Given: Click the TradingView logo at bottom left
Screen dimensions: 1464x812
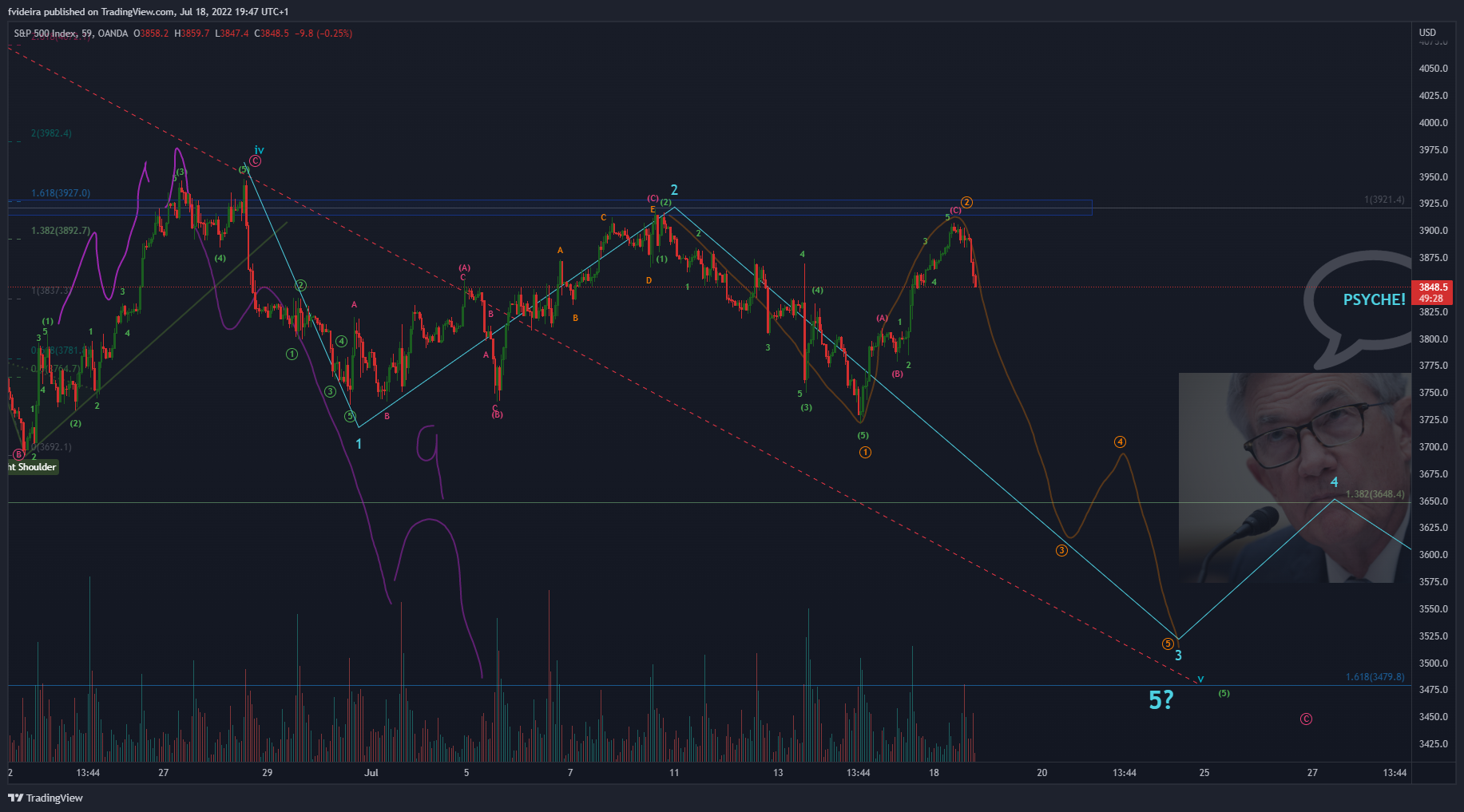Looking at the screenshot, I should [x=46, y=798].
